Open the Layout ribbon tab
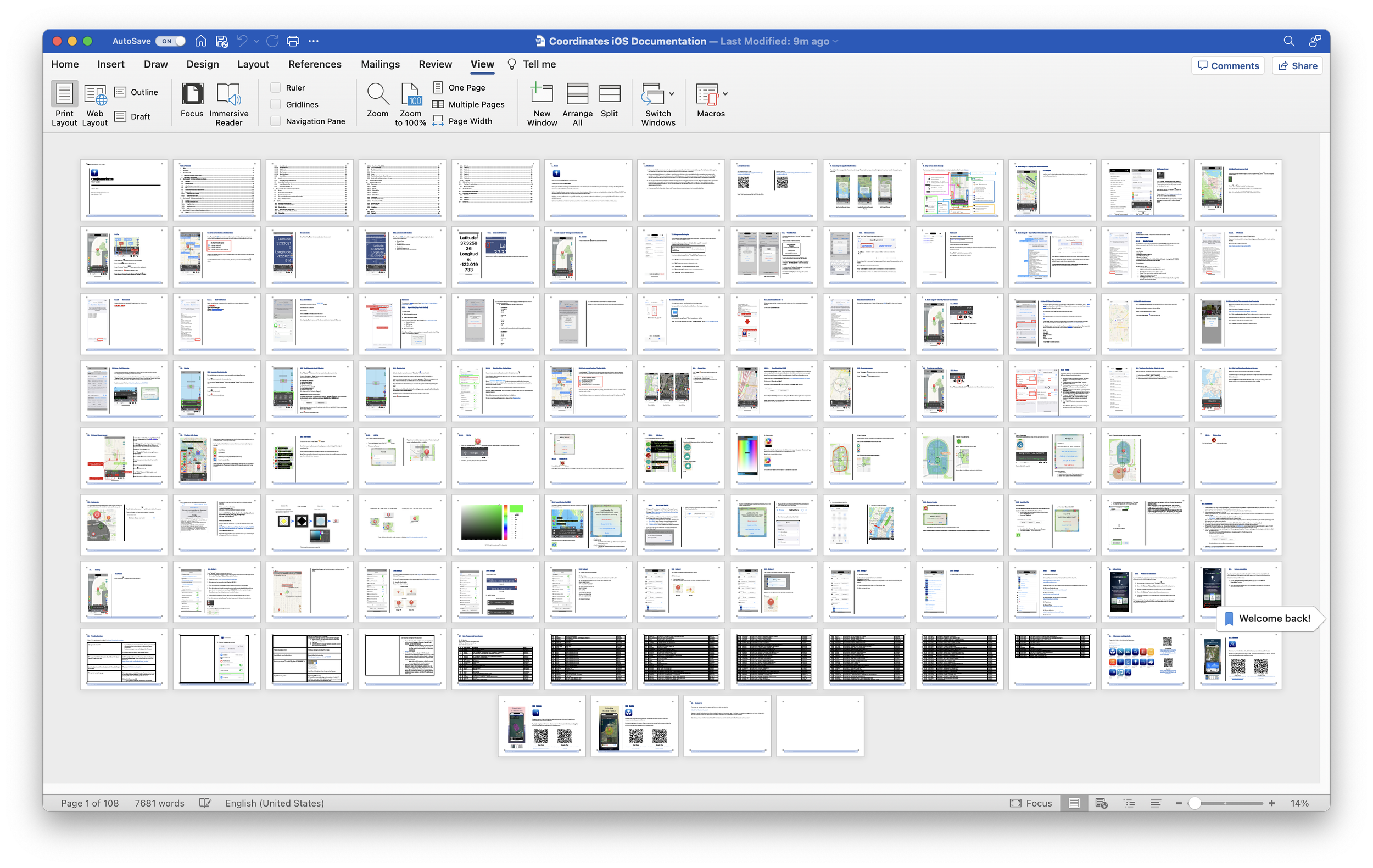The width and height of the screenshot is (1373, 868). [253, 64]
